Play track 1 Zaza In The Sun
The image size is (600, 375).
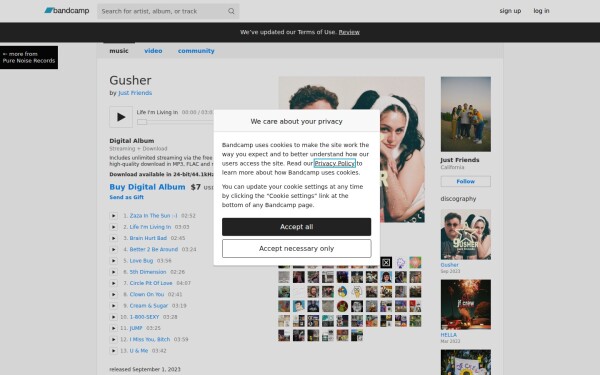click(113, 216)
